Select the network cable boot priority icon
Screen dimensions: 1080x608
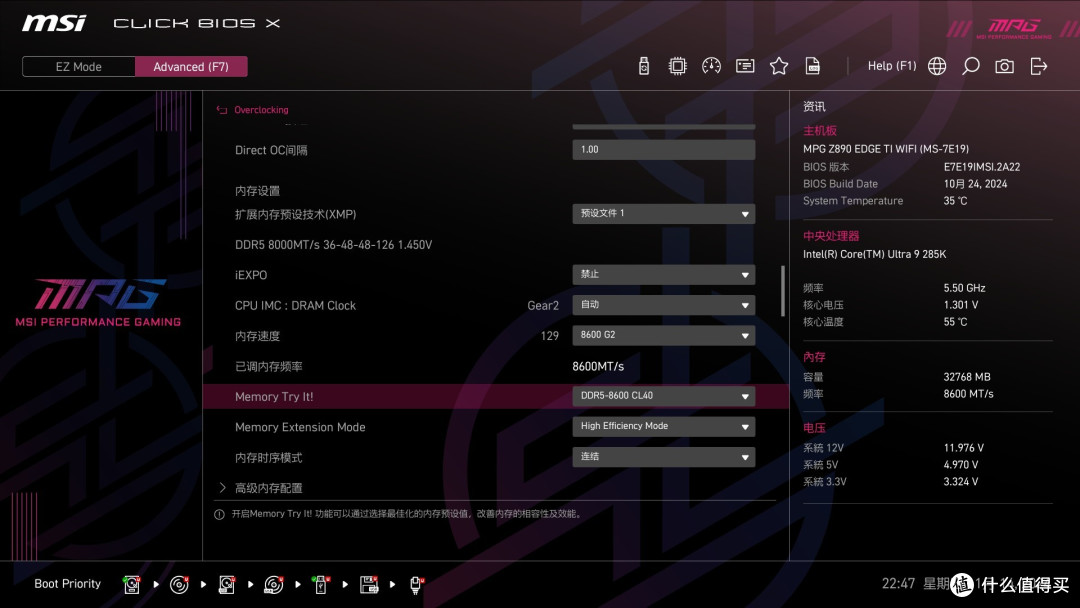(416, 585)
